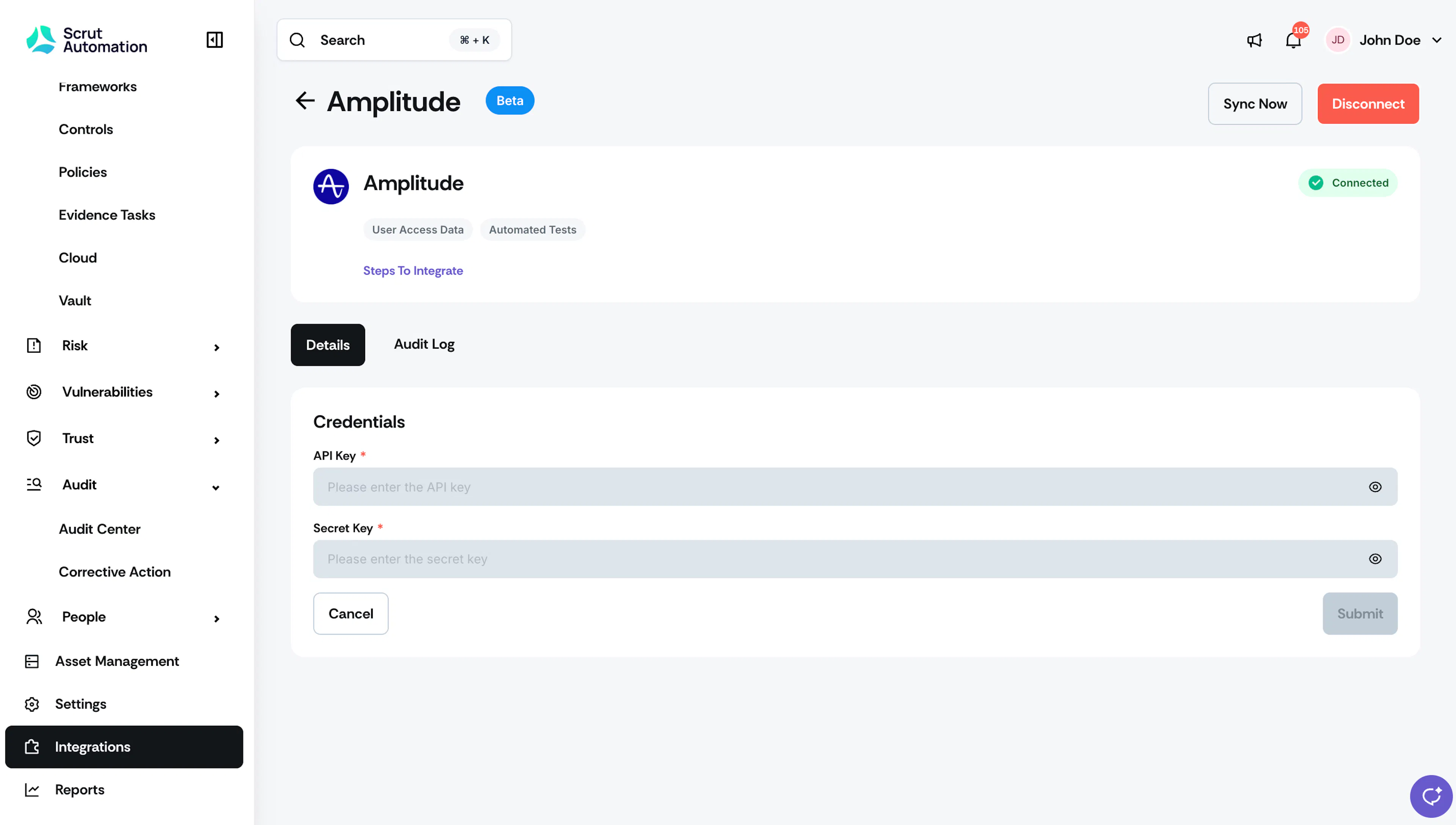The height and width of the screenshot is (825, 1456).
Task: Reveal the Secret Key value
Action: 1375,559
